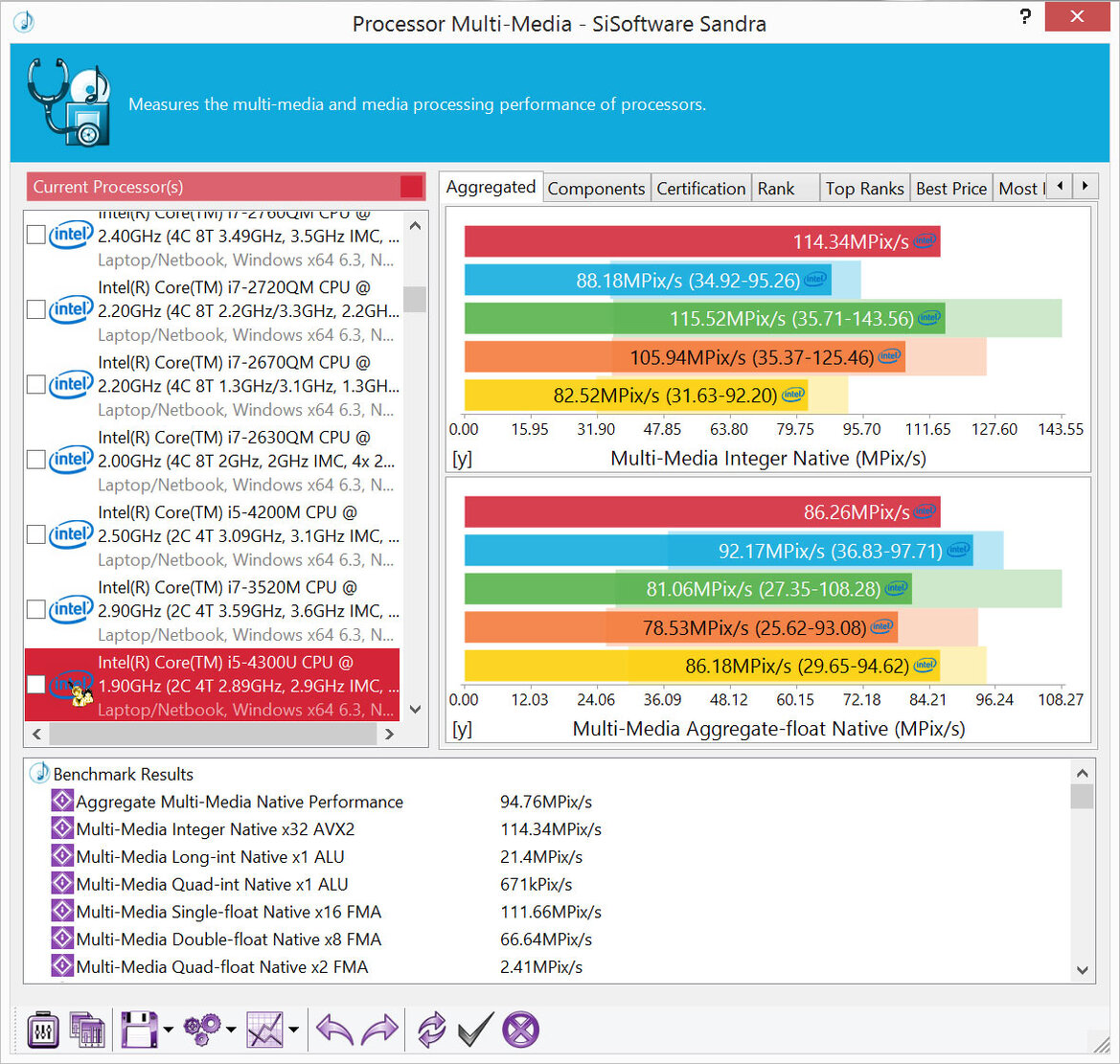Screen dimensions: 1120x1064
Task: Click the Intel logo beside i7-2630QM
Action: pos(71,460)
